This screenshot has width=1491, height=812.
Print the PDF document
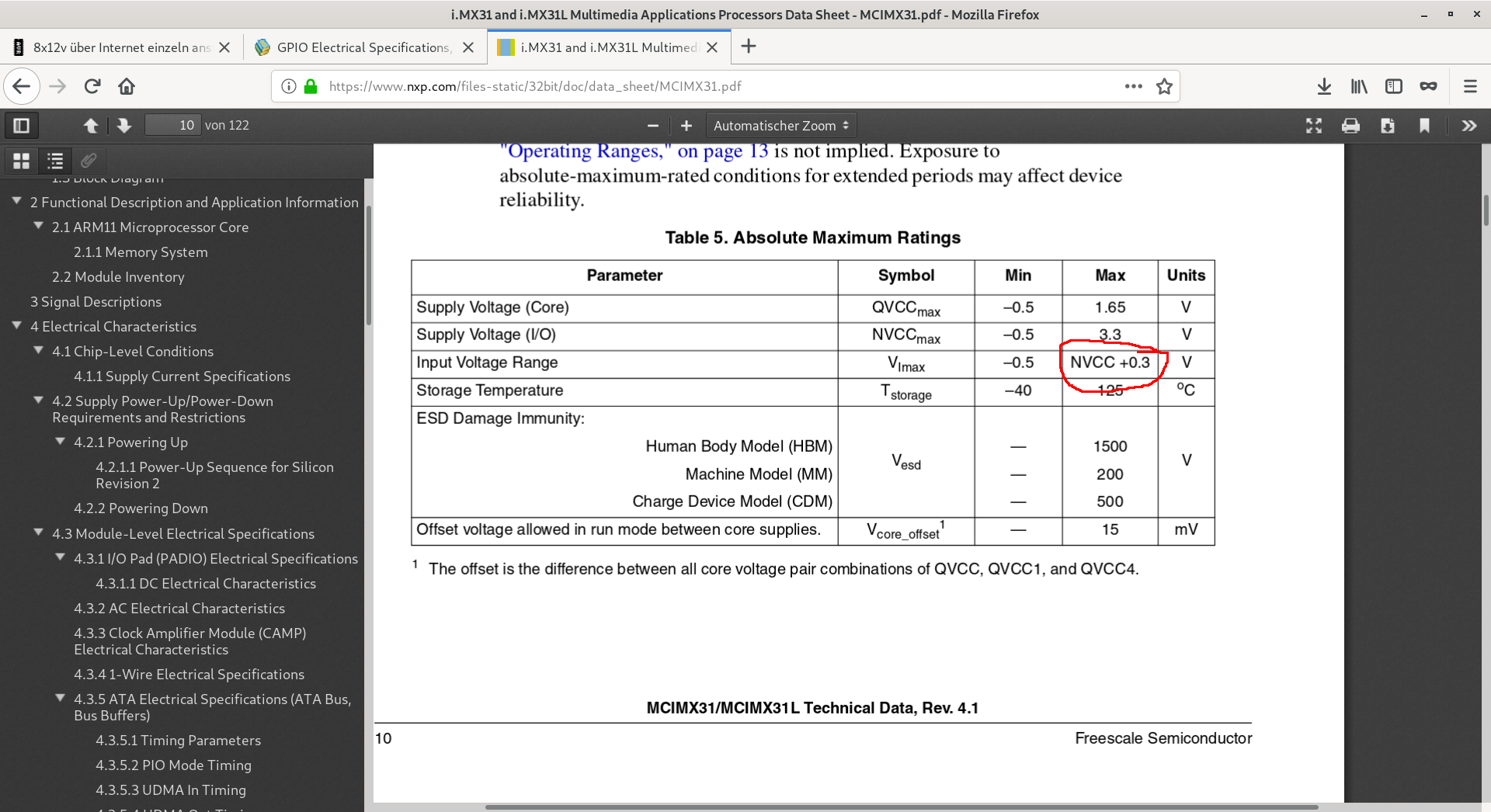pyautogui.click(x=1351, y=125)
